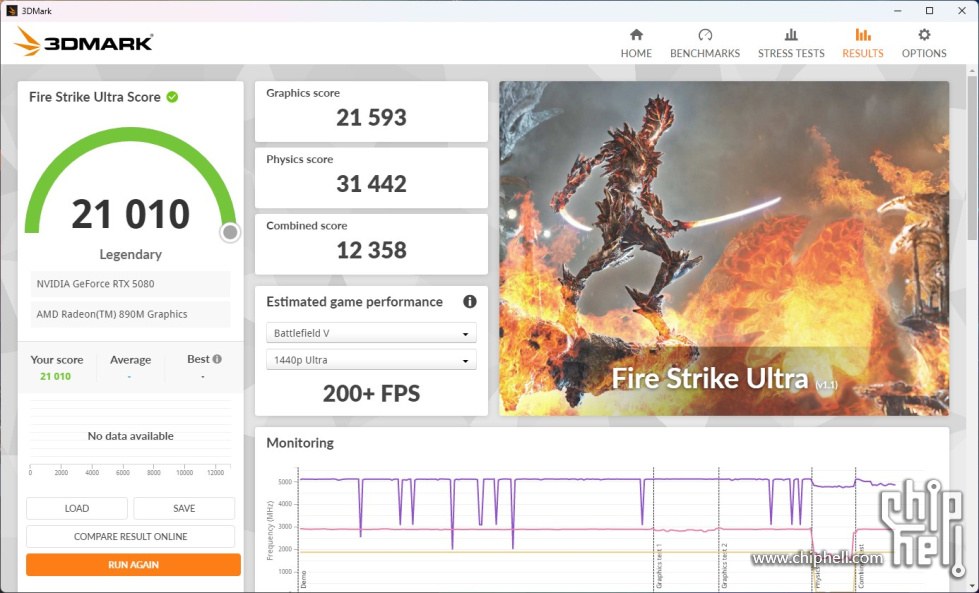
Task: Click the info icon next to Best
Action: point(217,359)
